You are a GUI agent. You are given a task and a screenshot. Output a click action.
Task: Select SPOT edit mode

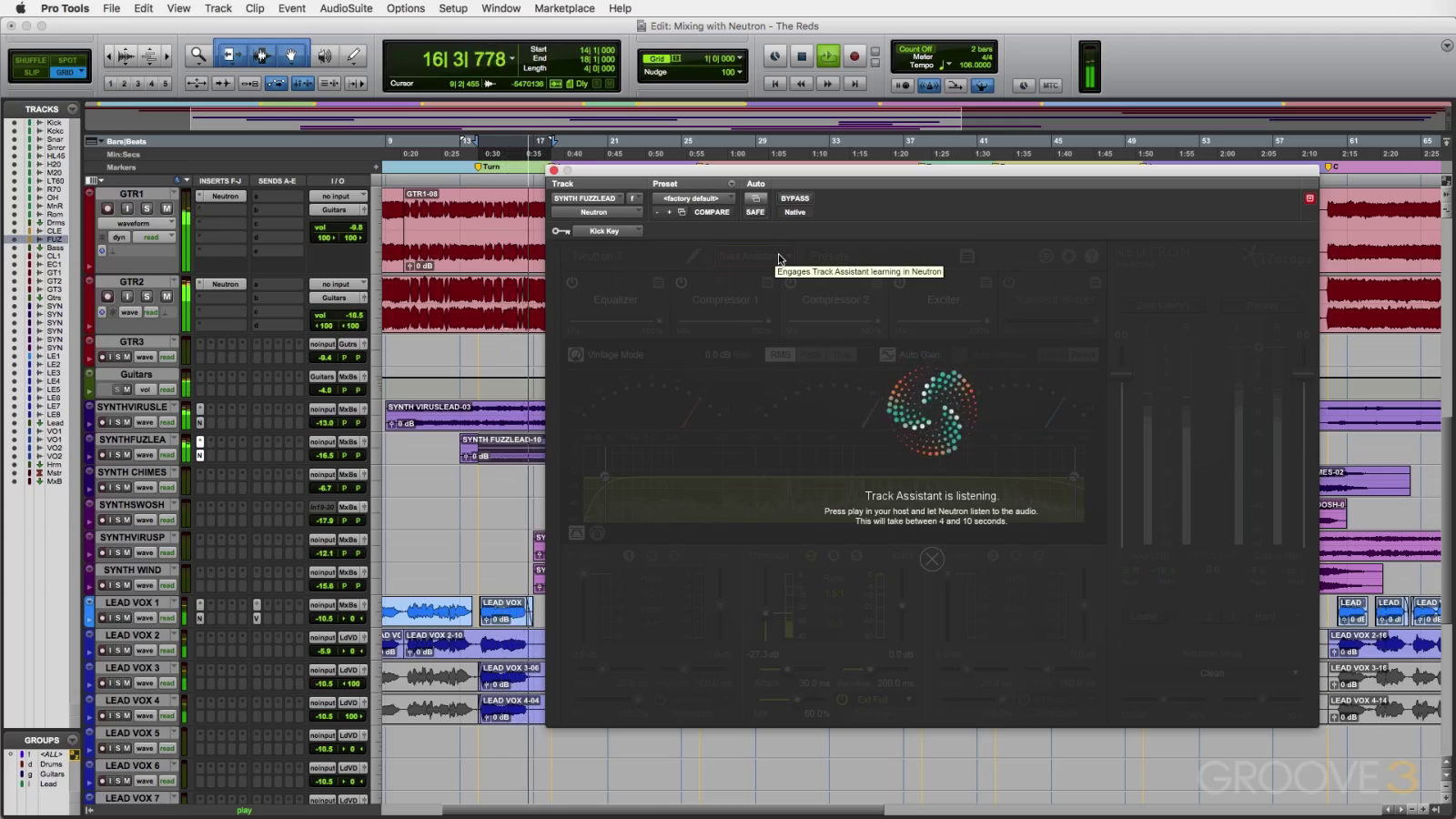pyautogui.click(x=68, y=60)
